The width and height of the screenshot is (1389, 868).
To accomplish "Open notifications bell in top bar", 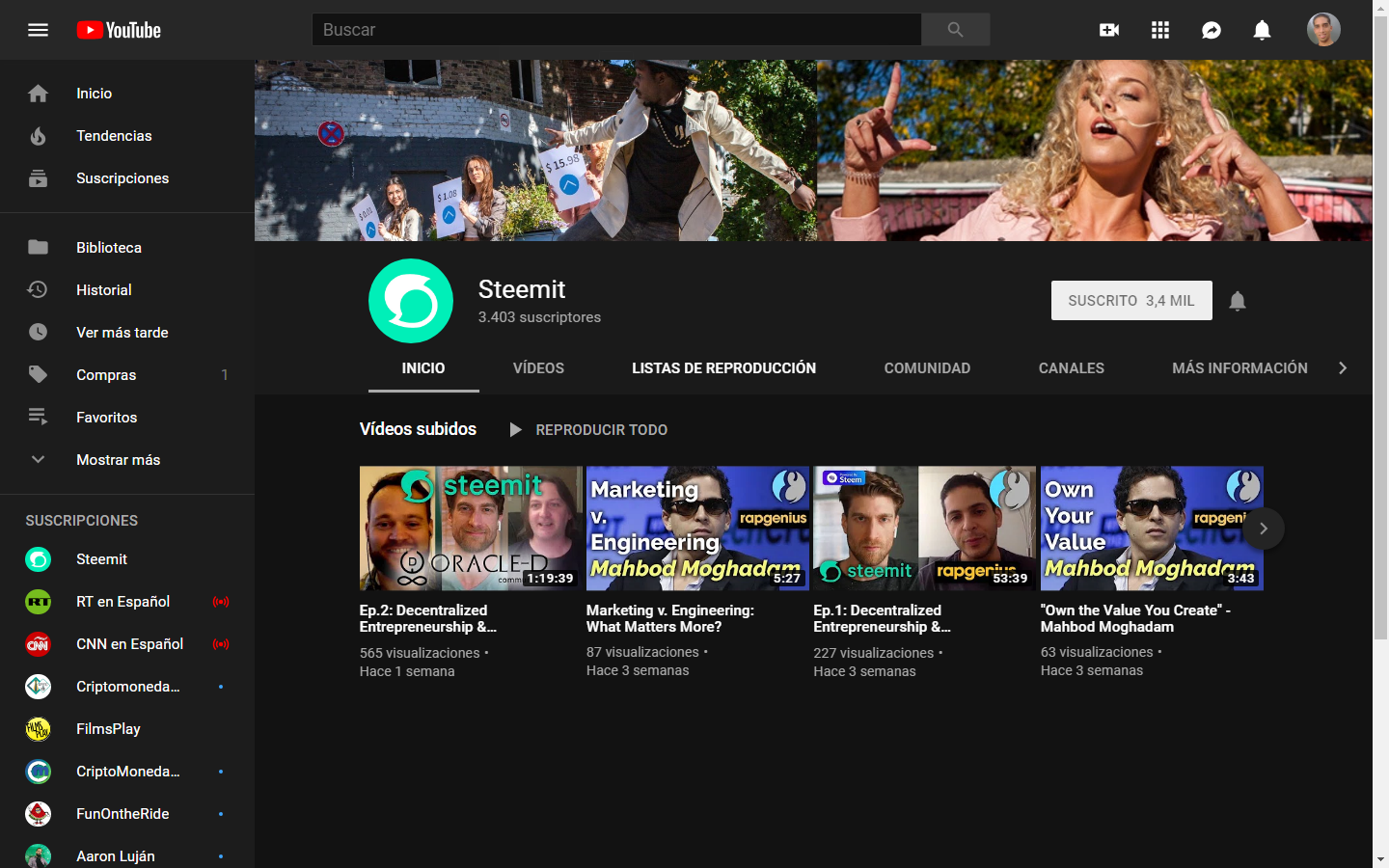I will [1262, 30].
